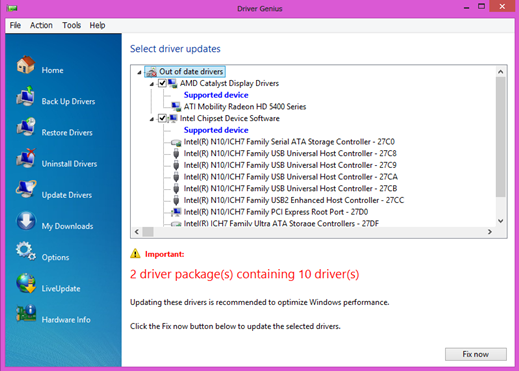
Task: Click the horizontal scrollbar right arrow
Action: click(x=490, y=232)
